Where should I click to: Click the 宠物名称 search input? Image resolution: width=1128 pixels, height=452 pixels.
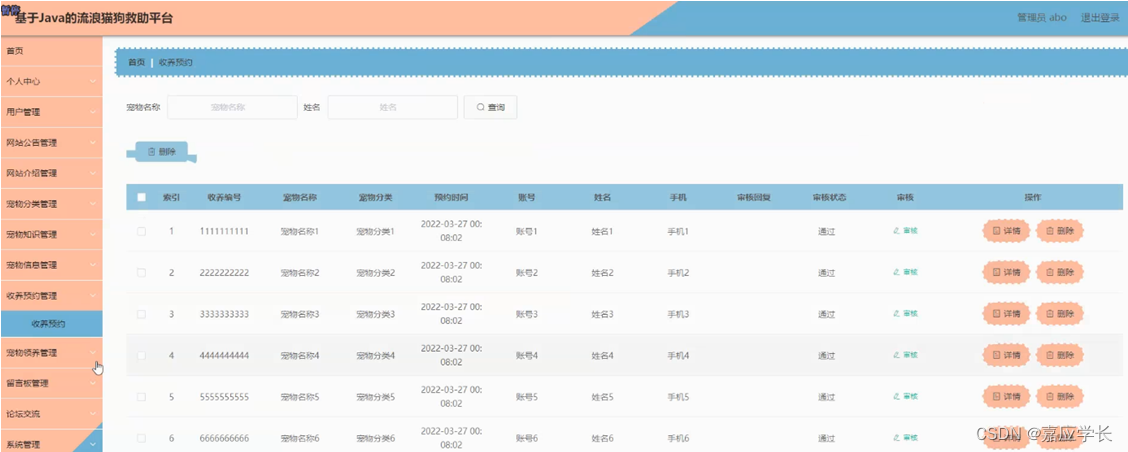pos(232,107)
